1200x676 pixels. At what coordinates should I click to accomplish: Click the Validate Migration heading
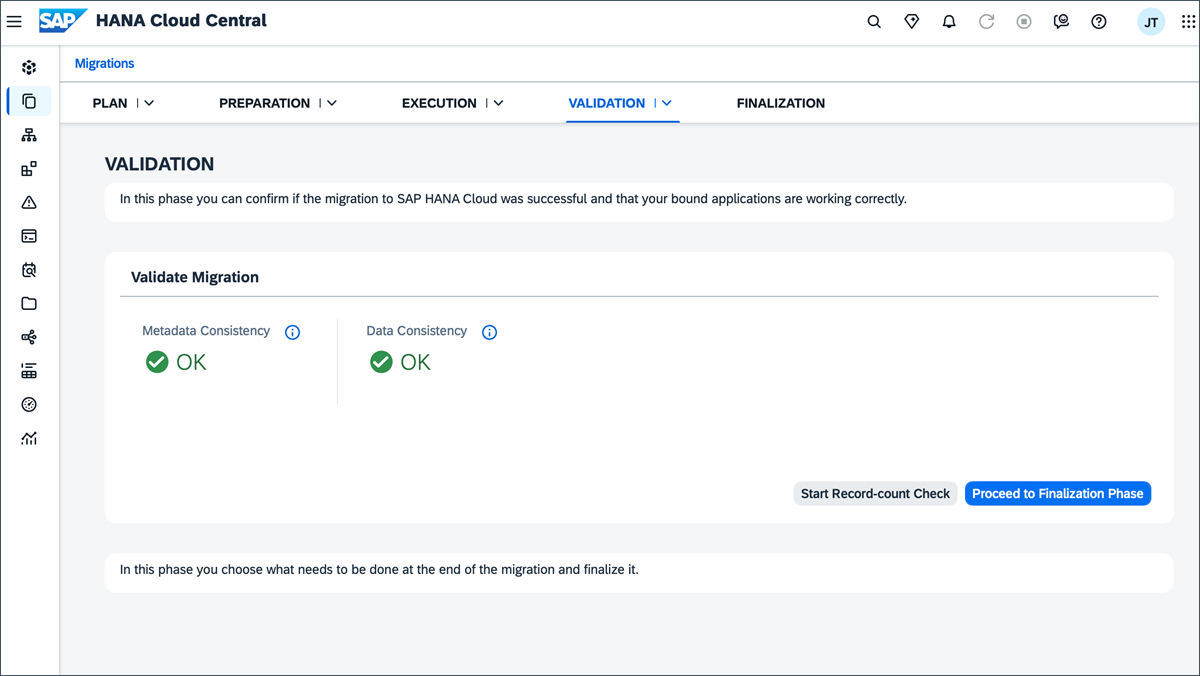195,277
